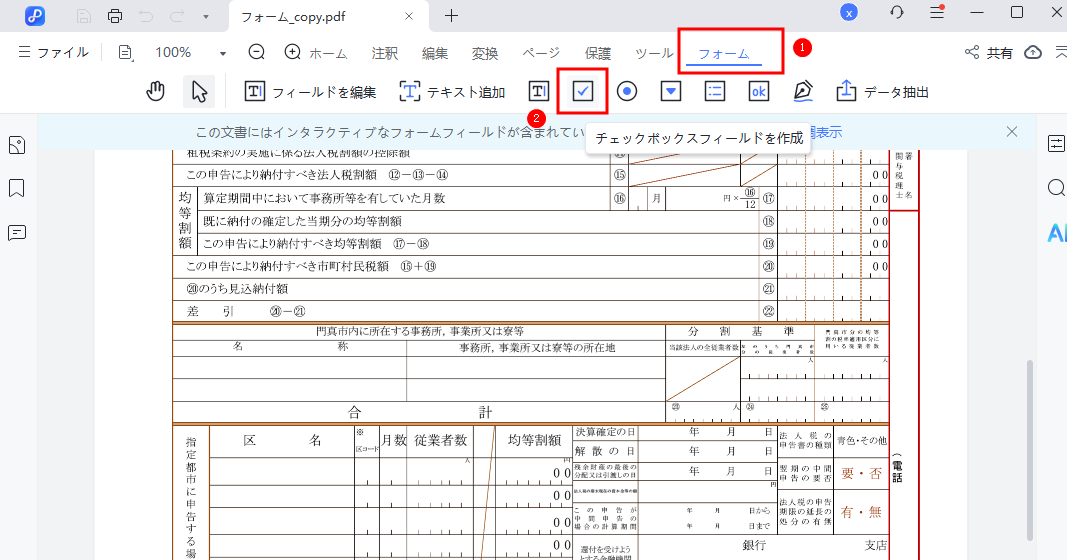Viewport: 1067px width, 560px height.
Task: Open the bookmarks sidebar panel
Action: tap(17, 188)
